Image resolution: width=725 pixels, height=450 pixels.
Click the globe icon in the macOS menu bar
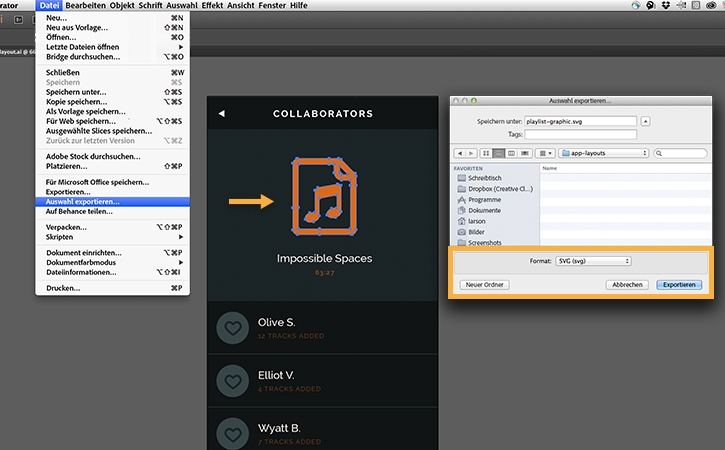(636, 5)
